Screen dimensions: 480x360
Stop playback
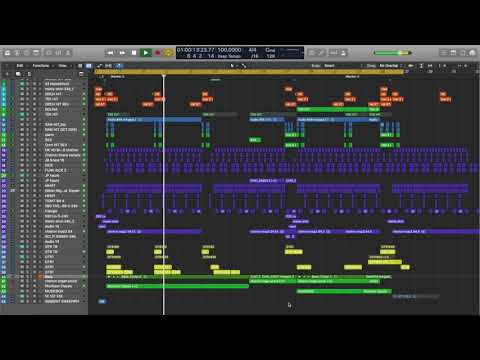click(x=134, y=53)
